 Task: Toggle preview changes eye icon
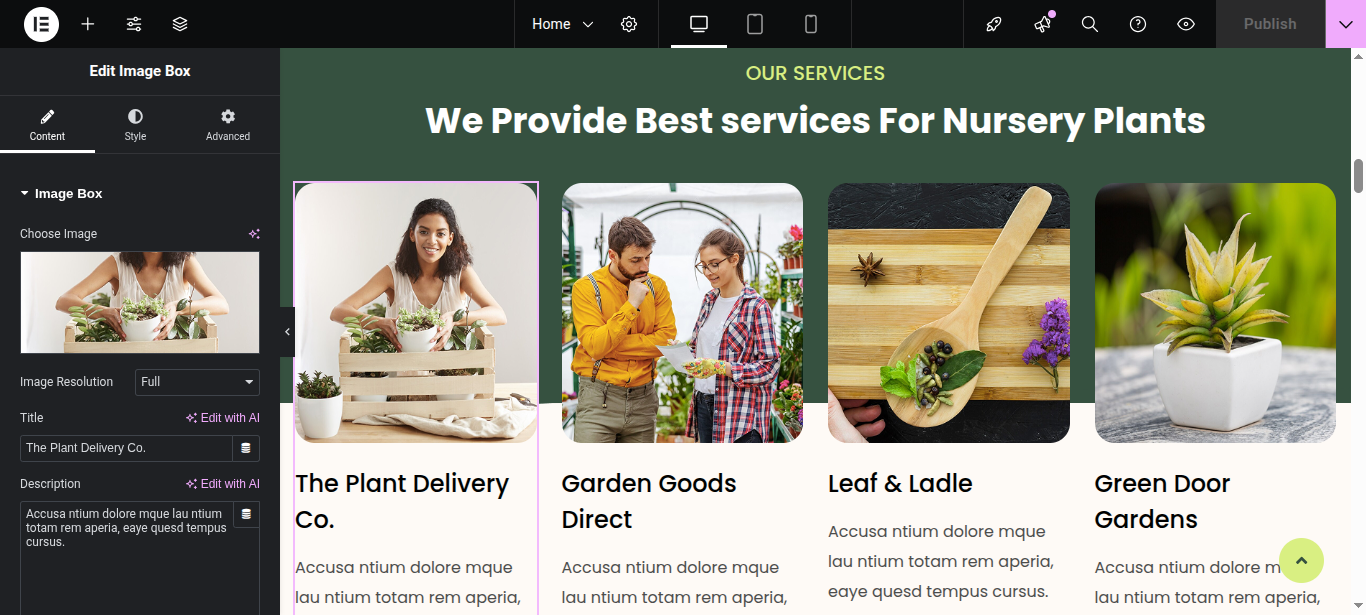(1186, 24)
